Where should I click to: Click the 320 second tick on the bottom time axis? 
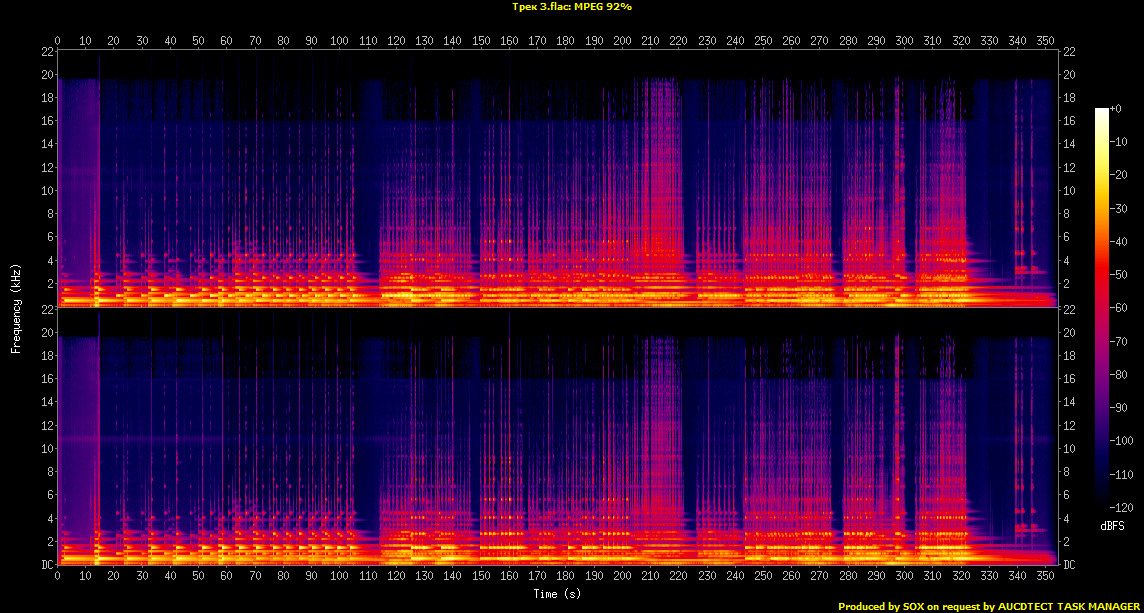click(x=962, y=576)
